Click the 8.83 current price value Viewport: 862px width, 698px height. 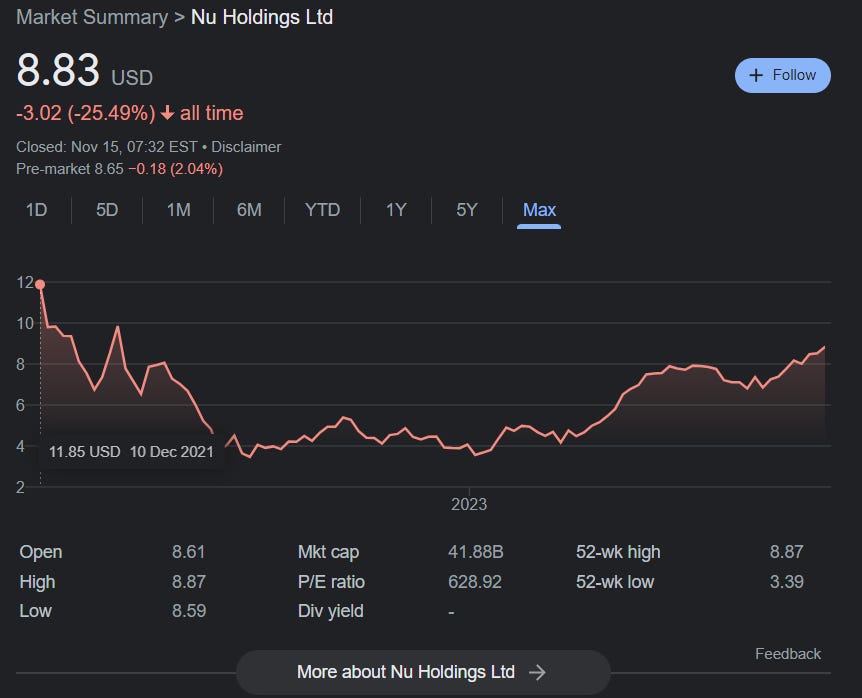click(58, 70)
